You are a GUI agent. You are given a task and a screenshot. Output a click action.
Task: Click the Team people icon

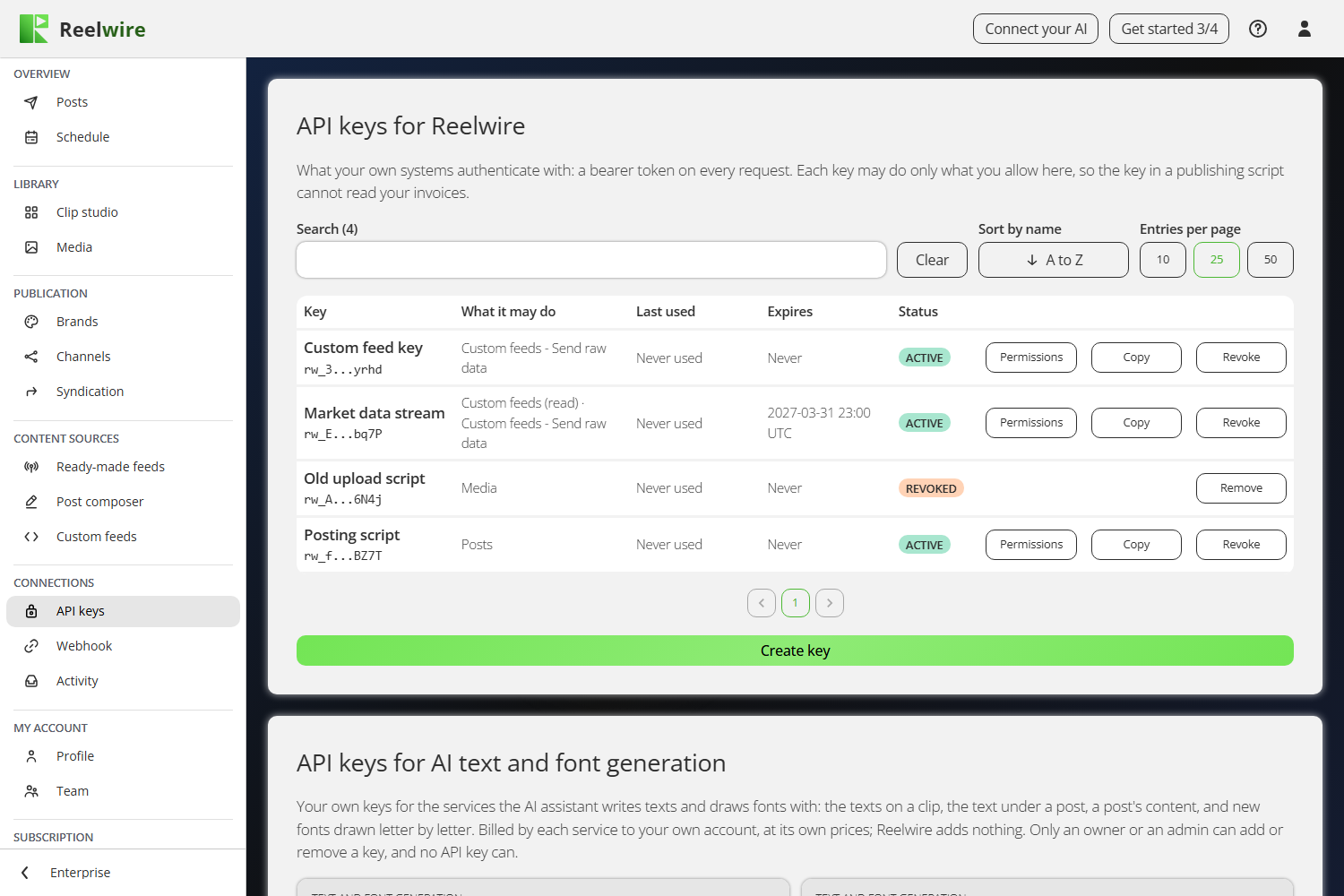[31, 791]
